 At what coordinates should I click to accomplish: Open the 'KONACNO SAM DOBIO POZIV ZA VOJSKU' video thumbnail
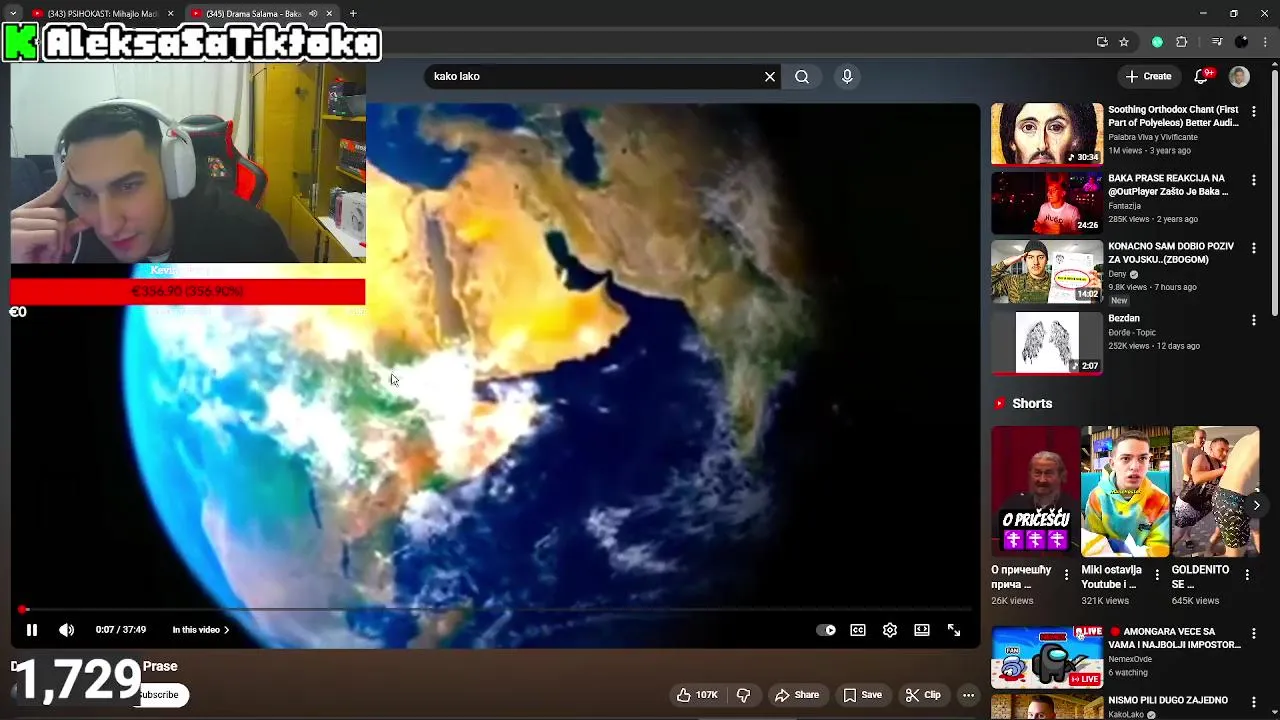click(x=1046, y=271)
